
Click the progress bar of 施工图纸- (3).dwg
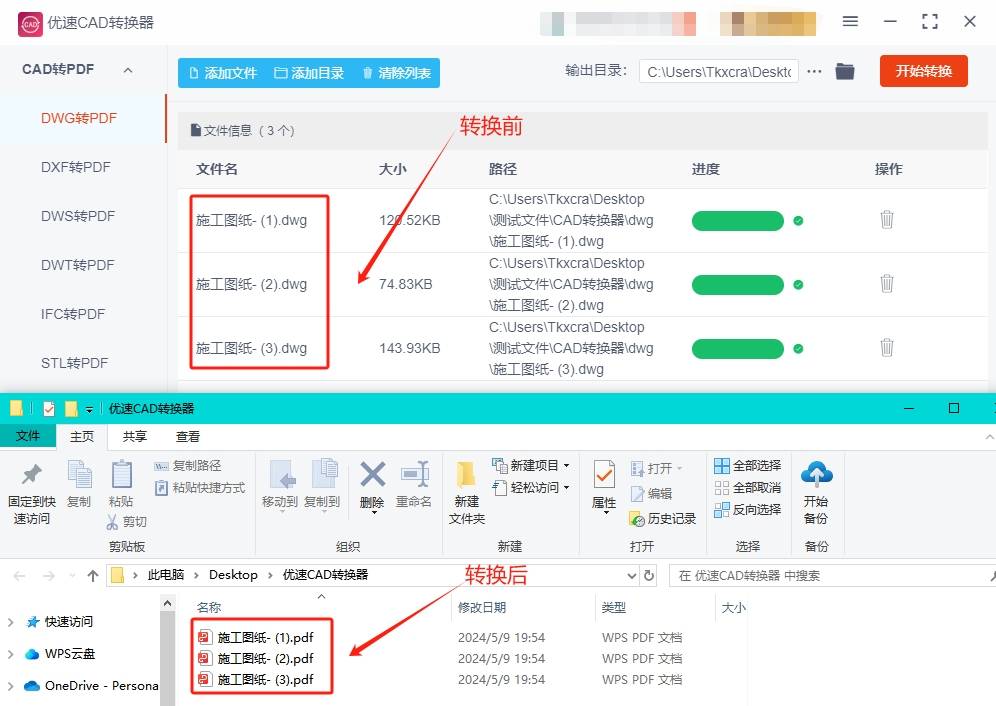point(737,349)
